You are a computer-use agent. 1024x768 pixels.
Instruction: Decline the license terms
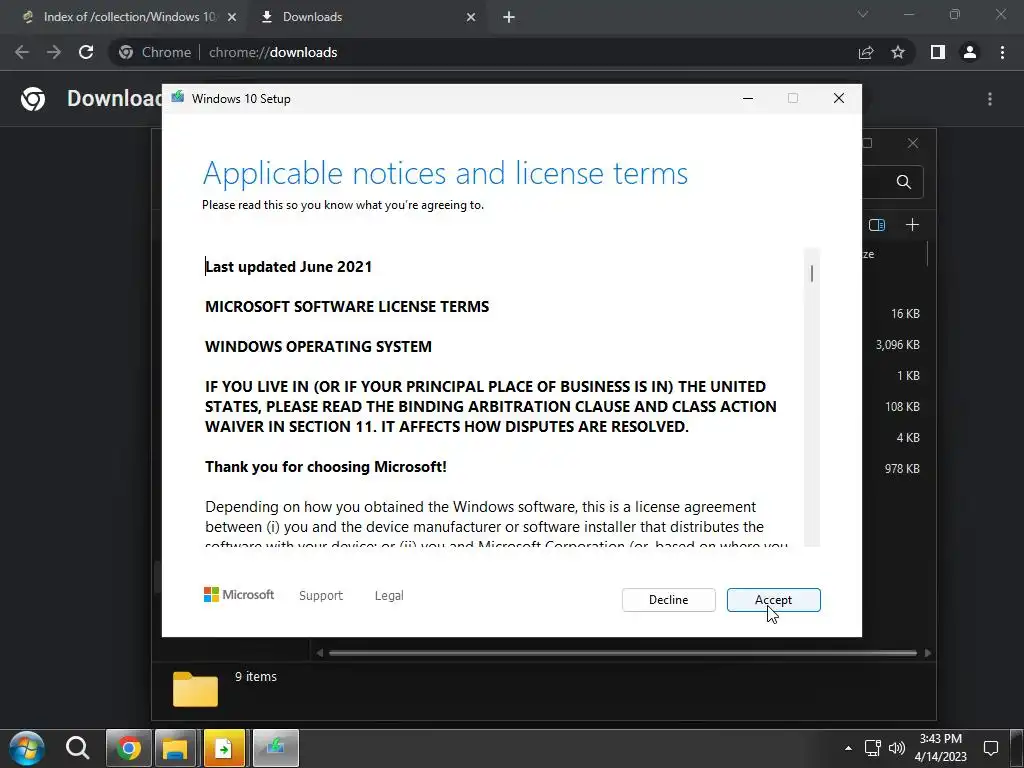[x=668, y=600]
